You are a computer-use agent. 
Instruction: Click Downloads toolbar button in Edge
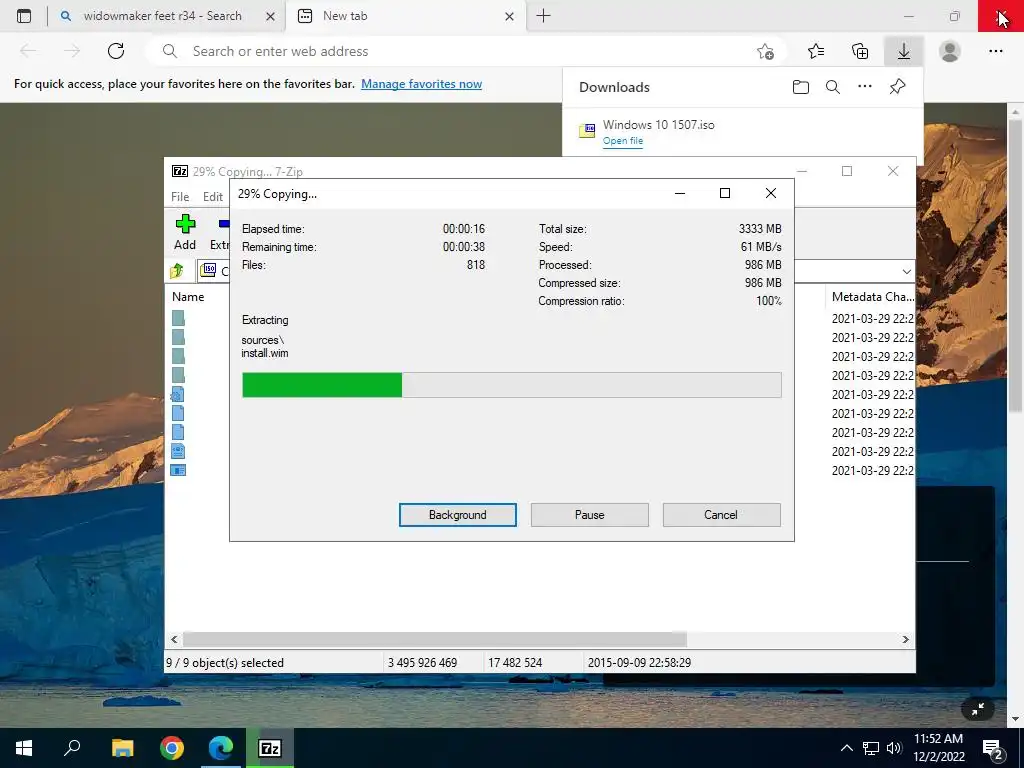(x=903, y=51)
